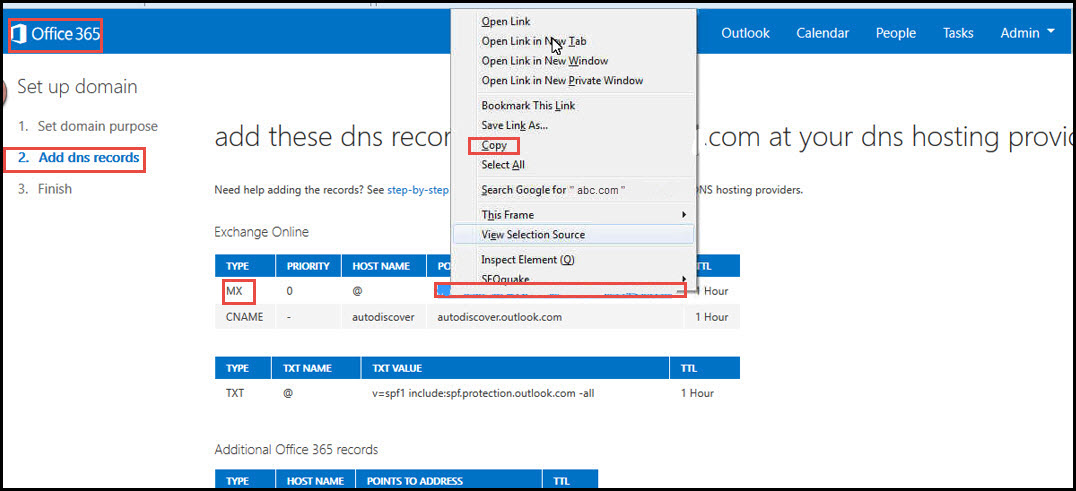Choose 'Copy' in the context menu
1076x491 pixels.
tap(494, 145)
